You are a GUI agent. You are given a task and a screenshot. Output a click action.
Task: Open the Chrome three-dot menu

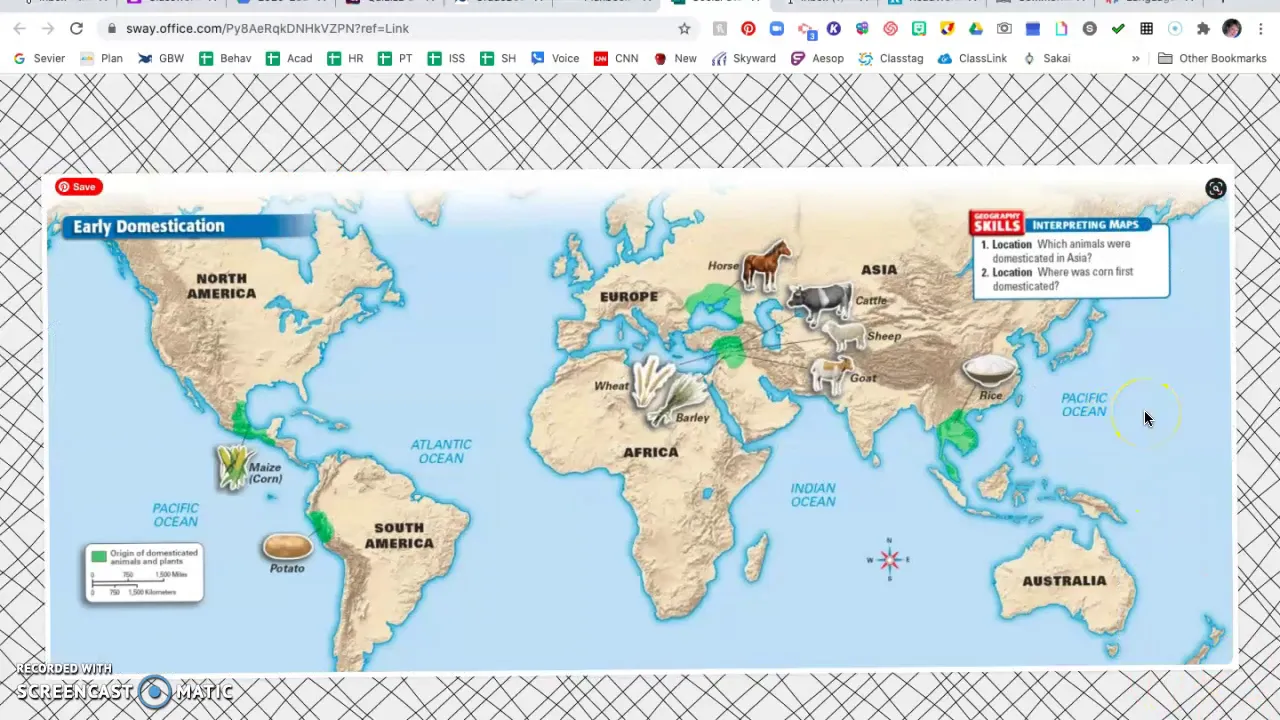tap(1260, 29)
